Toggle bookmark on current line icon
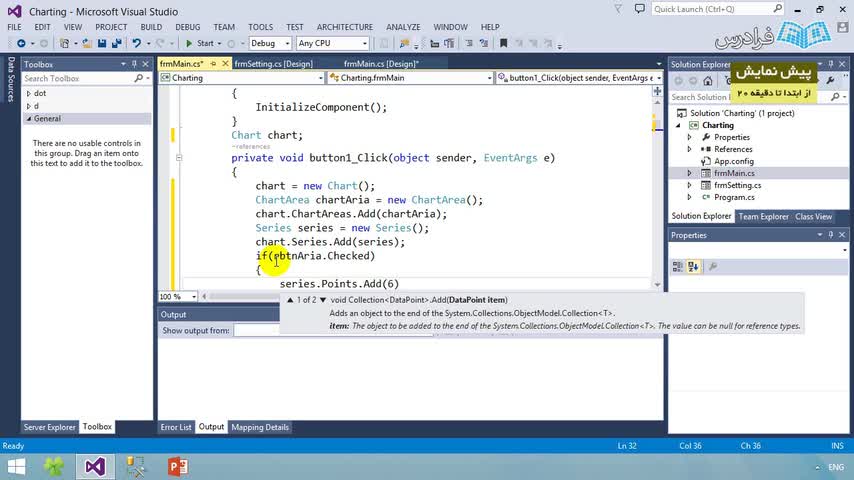 pos(503,43)
